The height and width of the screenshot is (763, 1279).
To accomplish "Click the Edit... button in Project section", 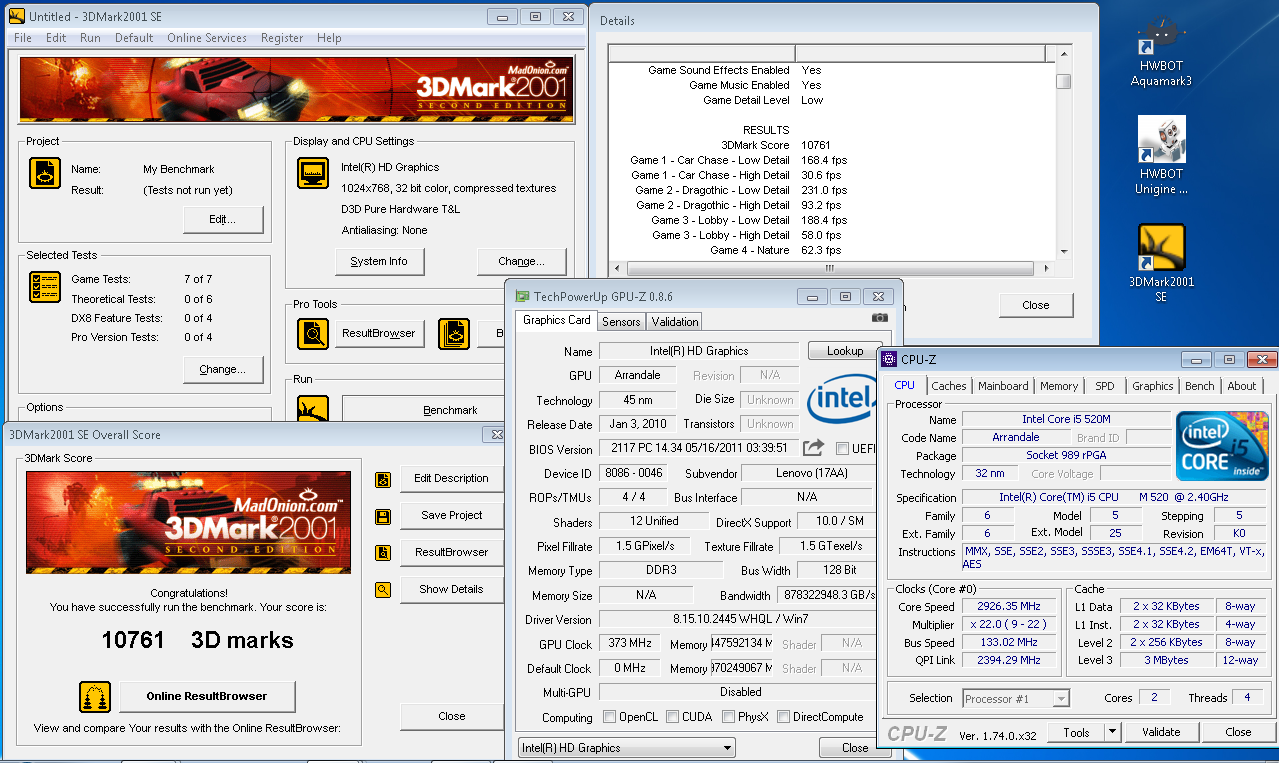I will click(x=223, y=219).
